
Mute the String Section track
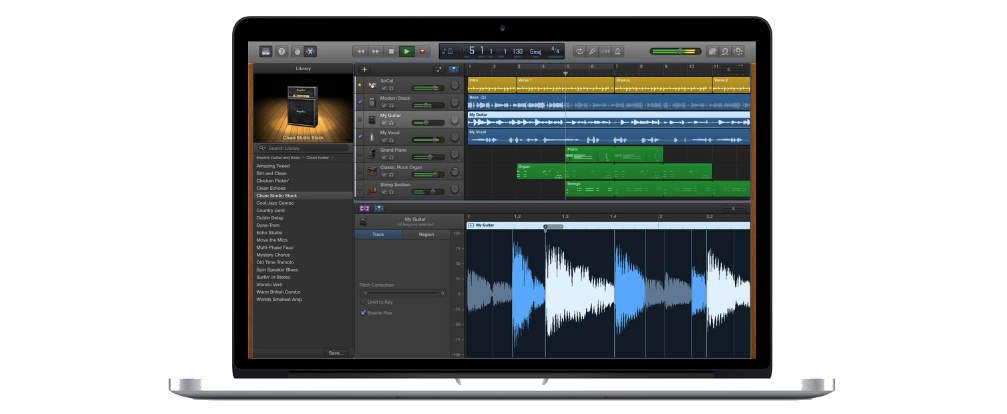click(383, 192)
